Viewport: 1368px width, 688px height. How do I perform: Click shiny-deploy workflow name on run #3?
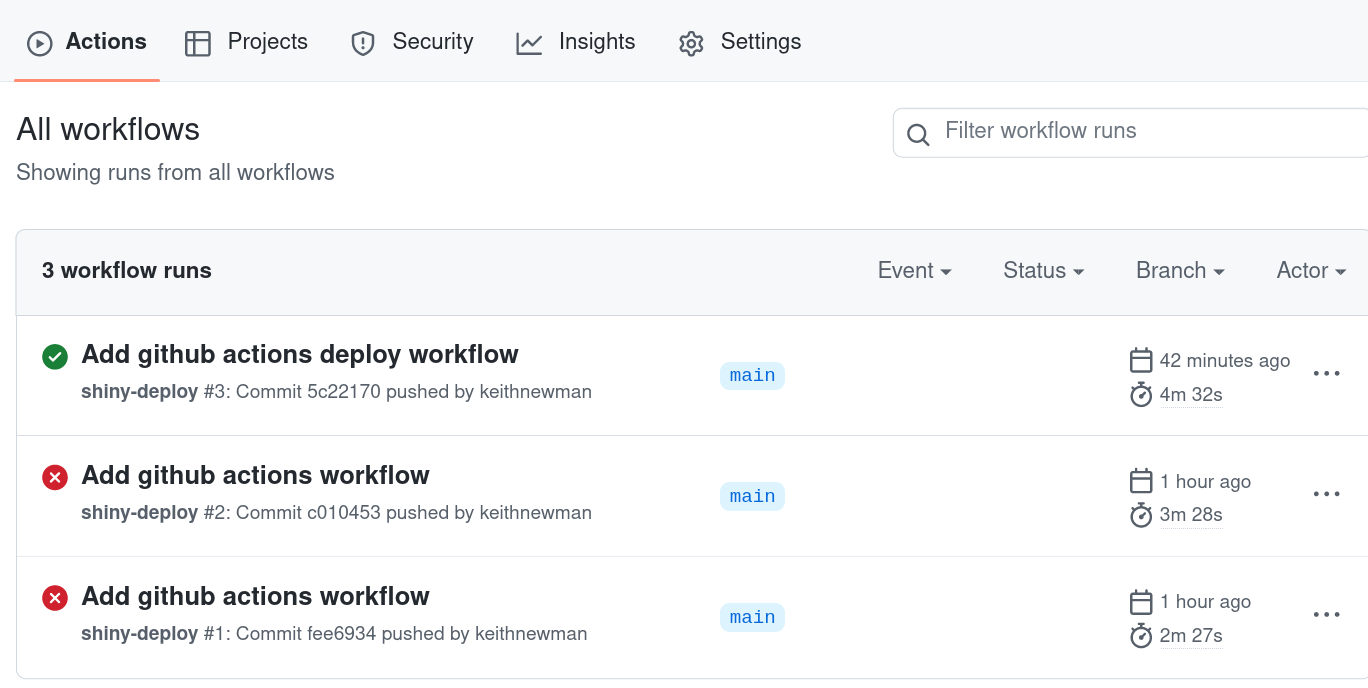click(x=140, y=392)
